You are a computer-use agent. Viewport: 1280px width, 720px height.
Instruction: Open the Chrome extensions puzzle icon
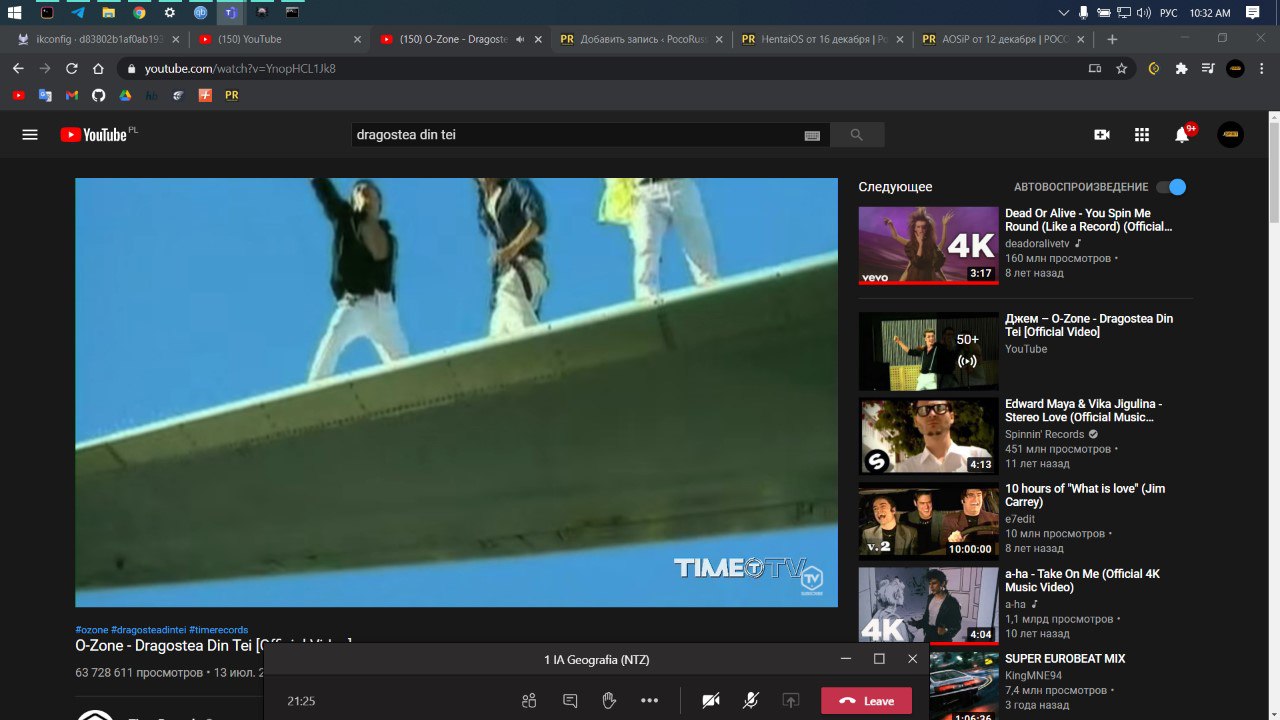(1182, 69)
